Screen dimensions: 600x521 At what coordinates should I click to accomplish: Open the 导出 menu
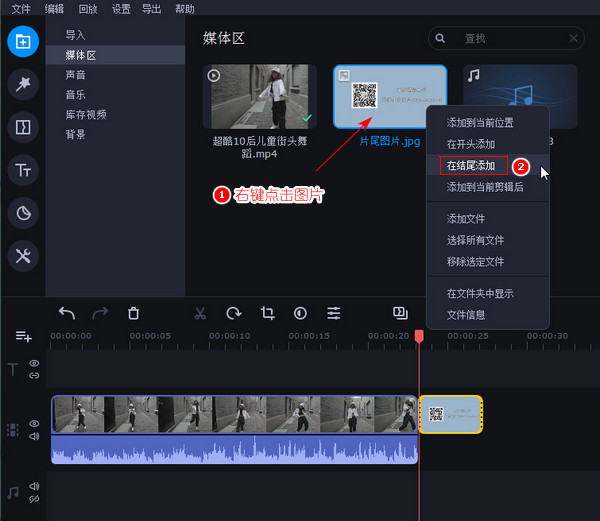tap(152, 9)
